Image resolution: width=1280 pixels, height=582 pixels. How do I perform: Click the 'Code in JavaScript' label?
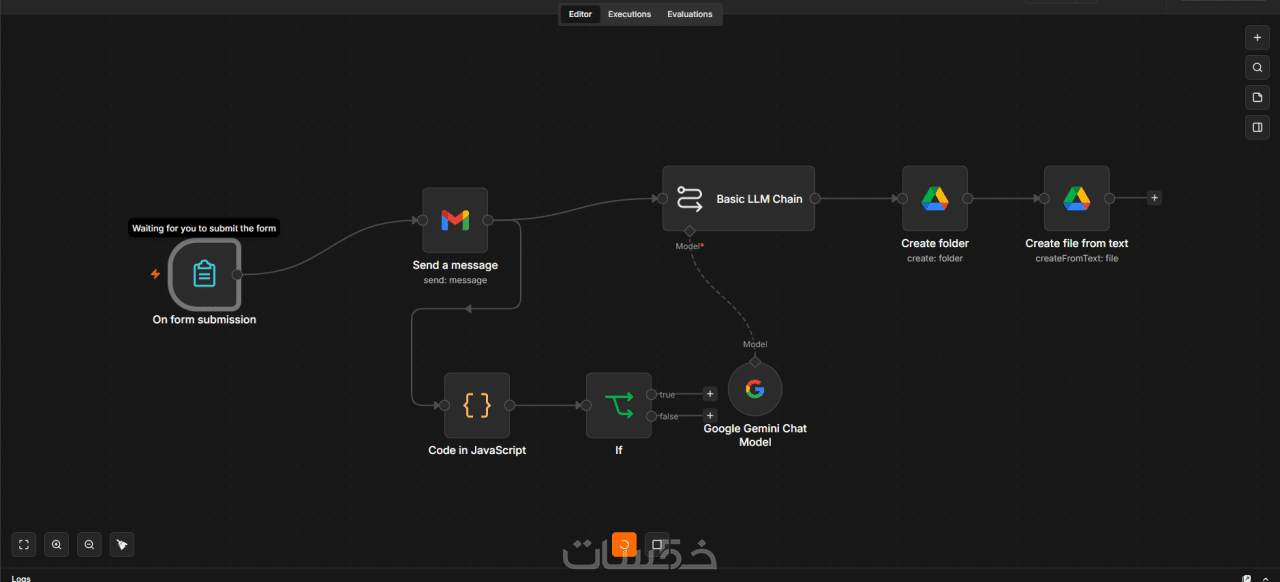[477, 450]
